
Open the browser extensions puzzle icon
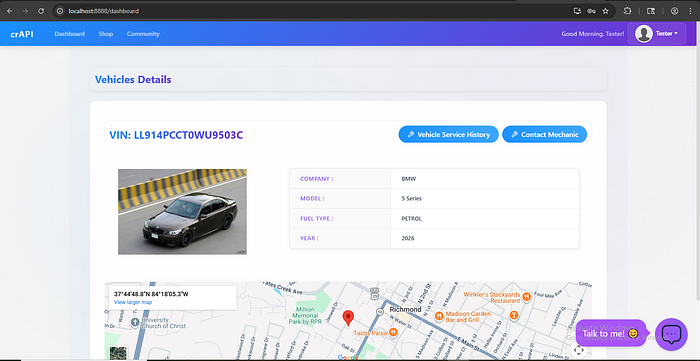pos(627,11)
